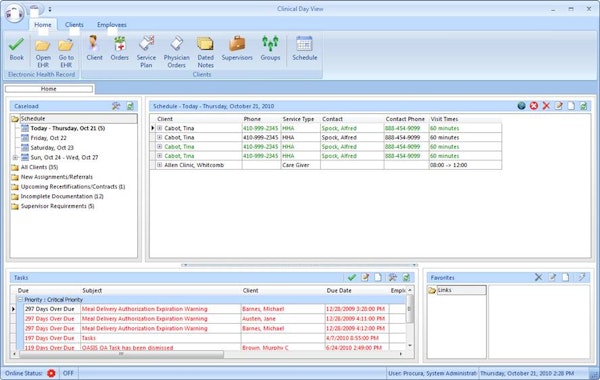Click the rightmost Favorites header icon
The height and width of the screenshot is (380, 600).
point(582,277)
